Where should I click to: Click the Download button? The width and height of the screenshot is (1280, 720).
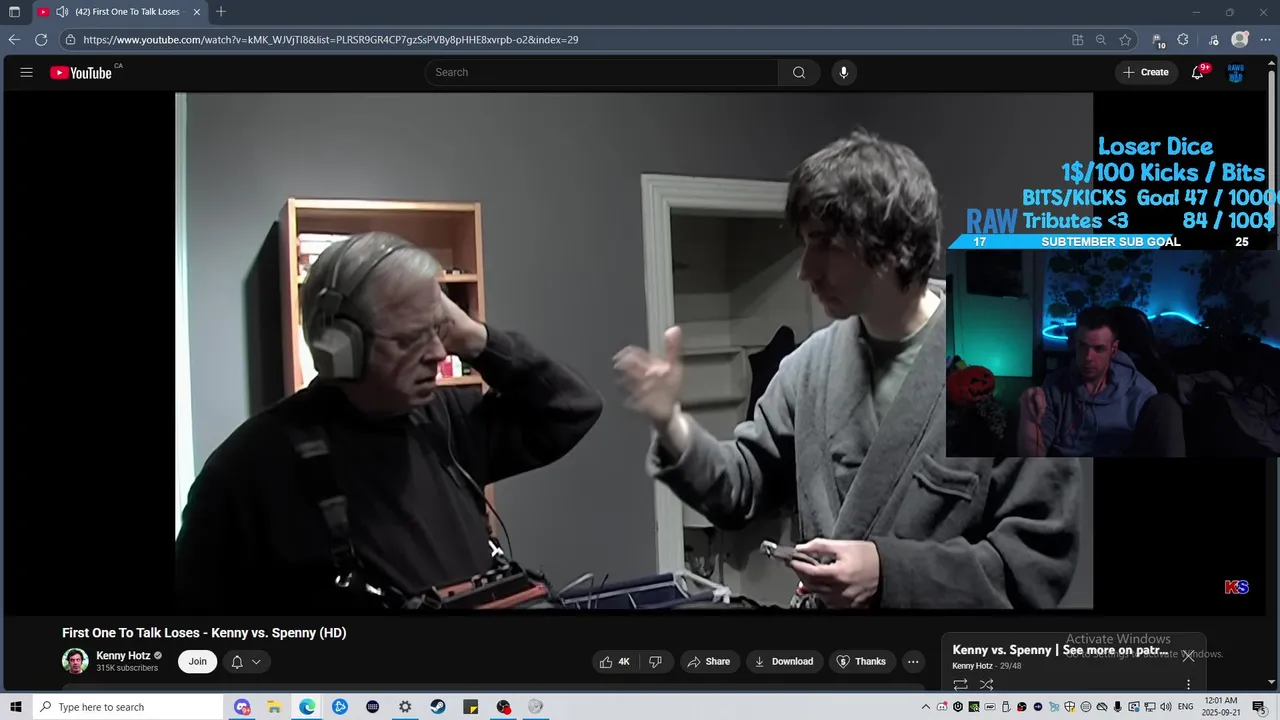pyautogui.click(x=783, y=661)
